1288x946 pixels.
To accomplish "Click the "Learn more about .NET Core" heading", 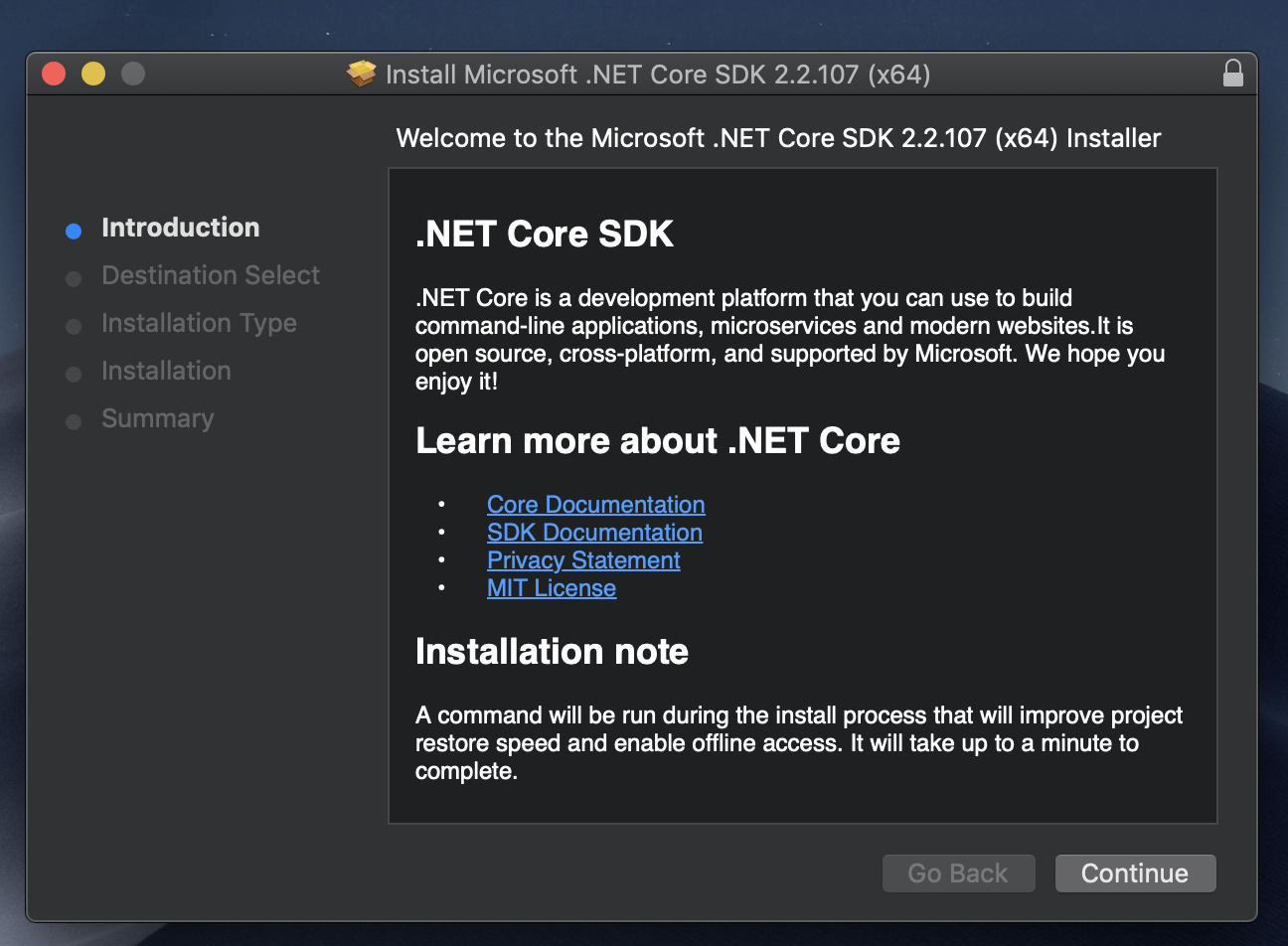I will (657, 440).
